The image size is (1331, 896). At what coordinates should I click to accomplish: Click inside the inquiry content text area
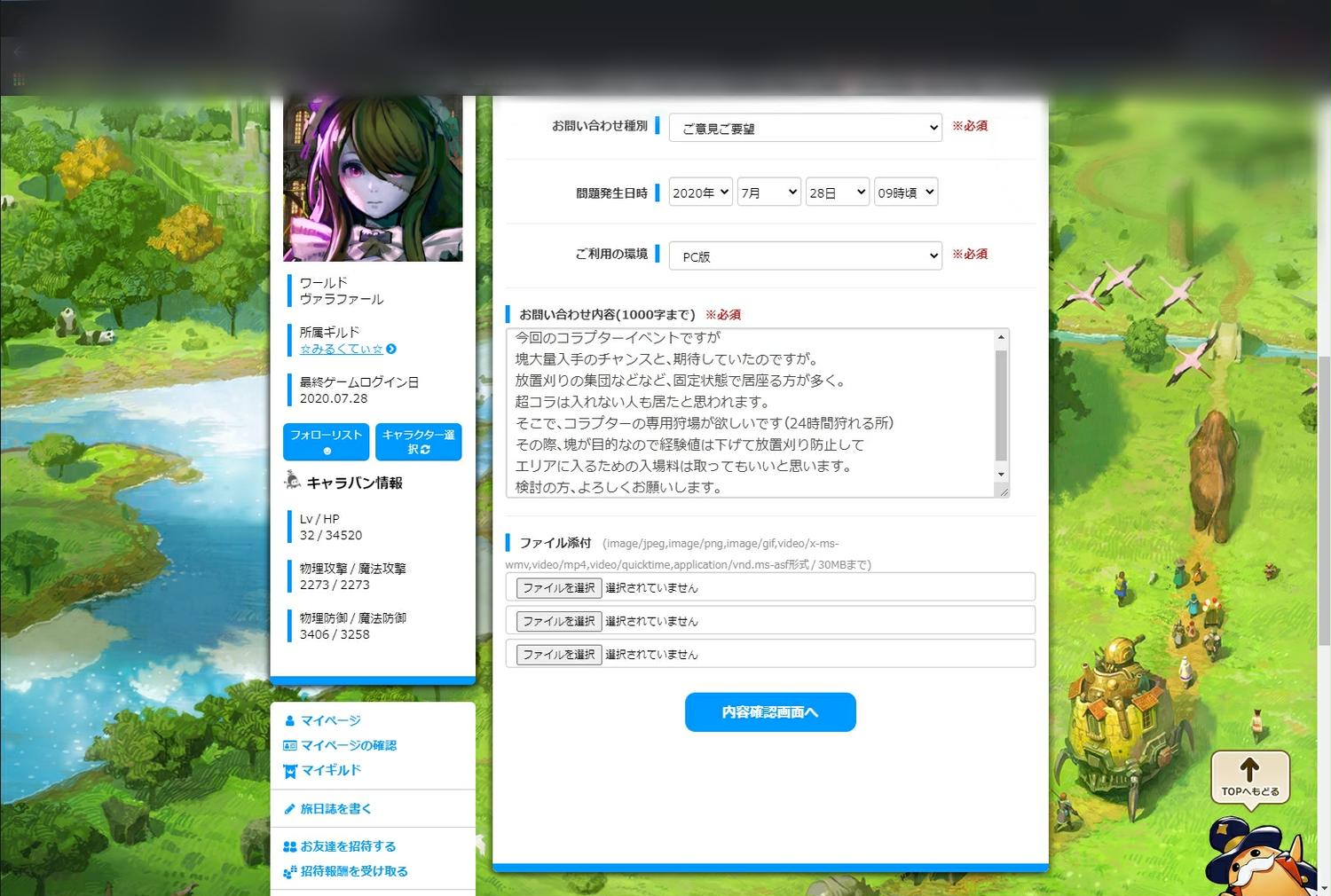click(x=750, y=413)
